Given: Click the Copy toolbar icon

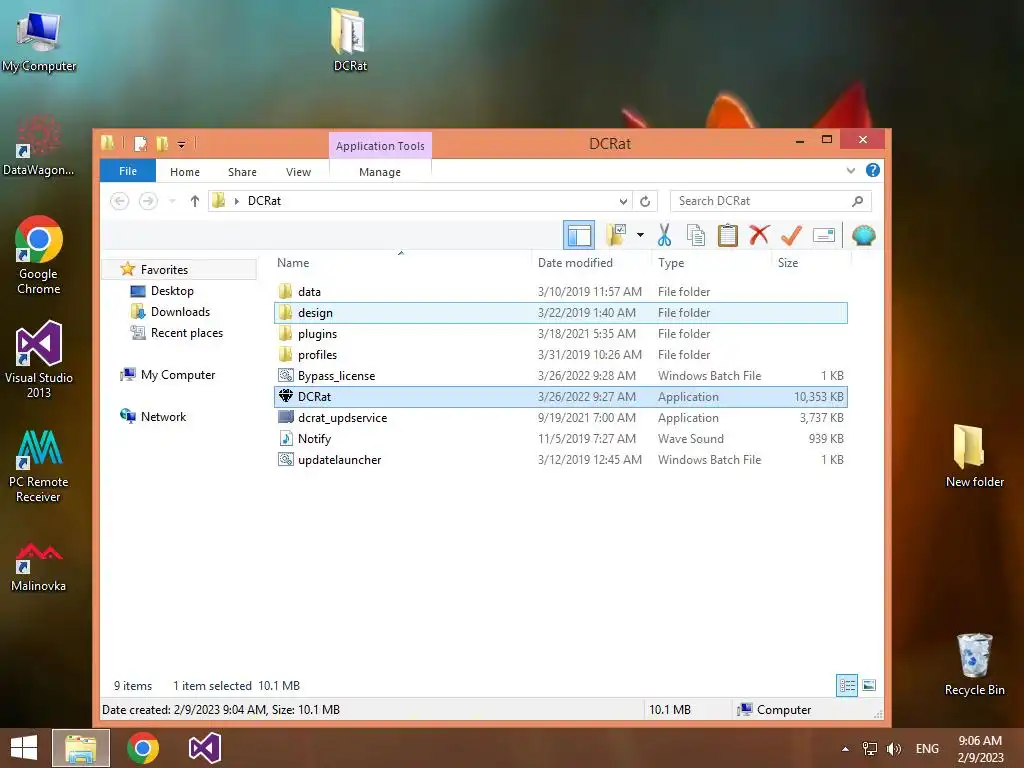Looking at the screenshot, I should coord(696,235).
